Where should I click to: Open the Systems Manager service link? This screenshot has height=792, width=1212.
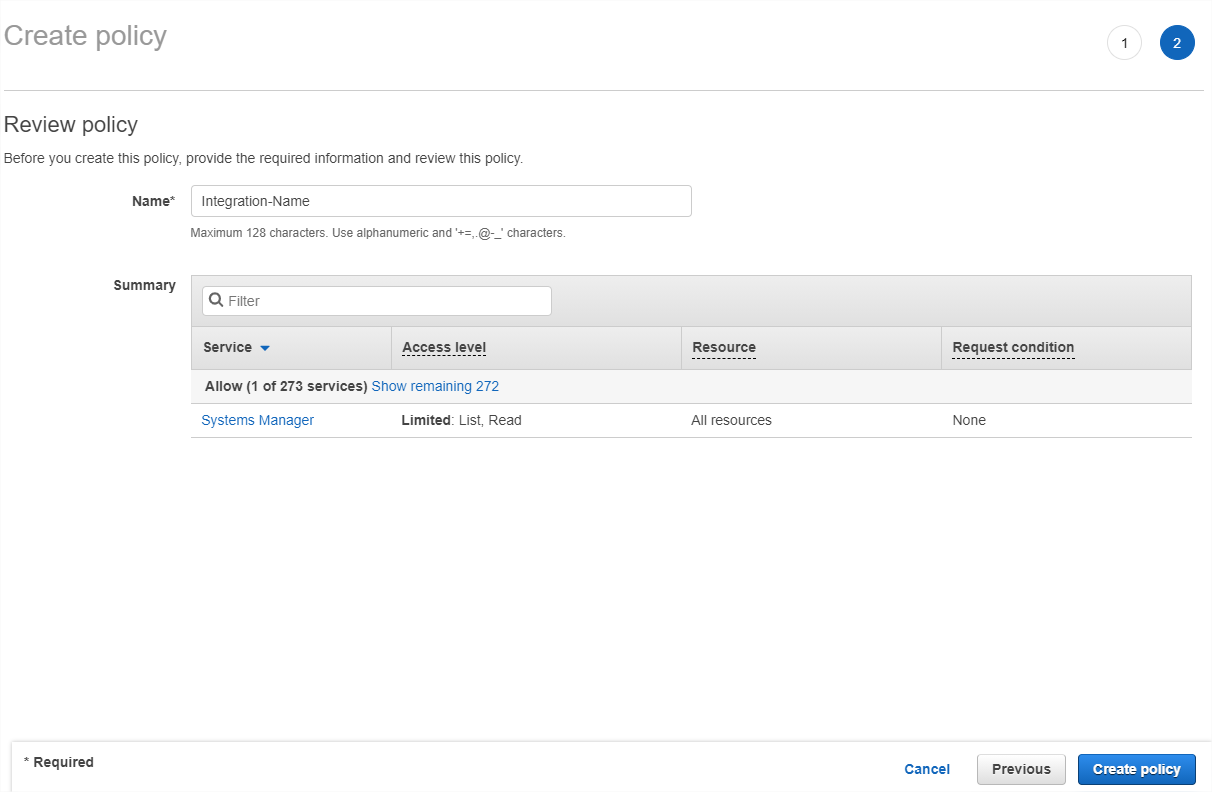(257, 420)
